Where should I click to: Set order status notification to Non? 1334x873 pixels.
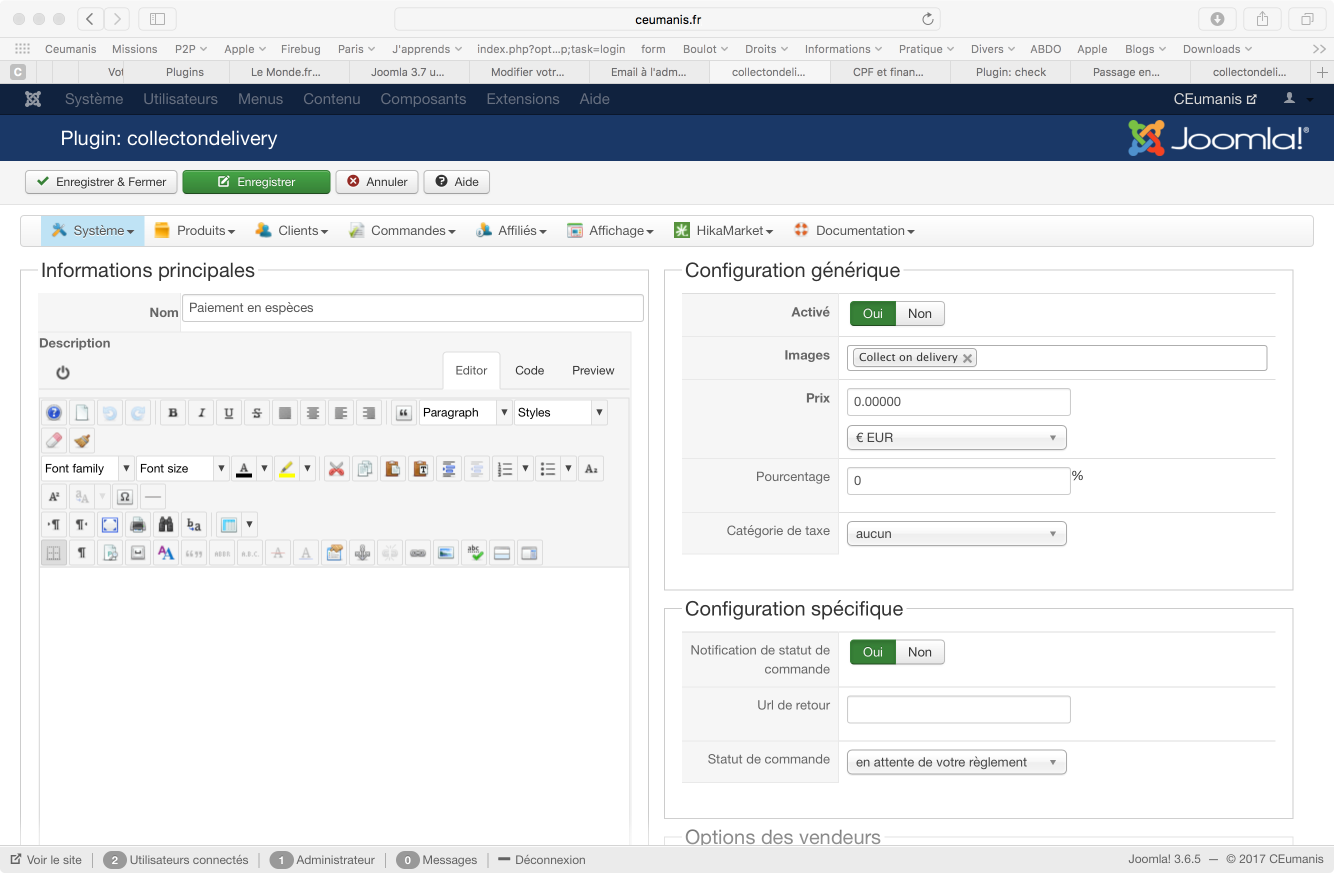[x=919, y=652]
